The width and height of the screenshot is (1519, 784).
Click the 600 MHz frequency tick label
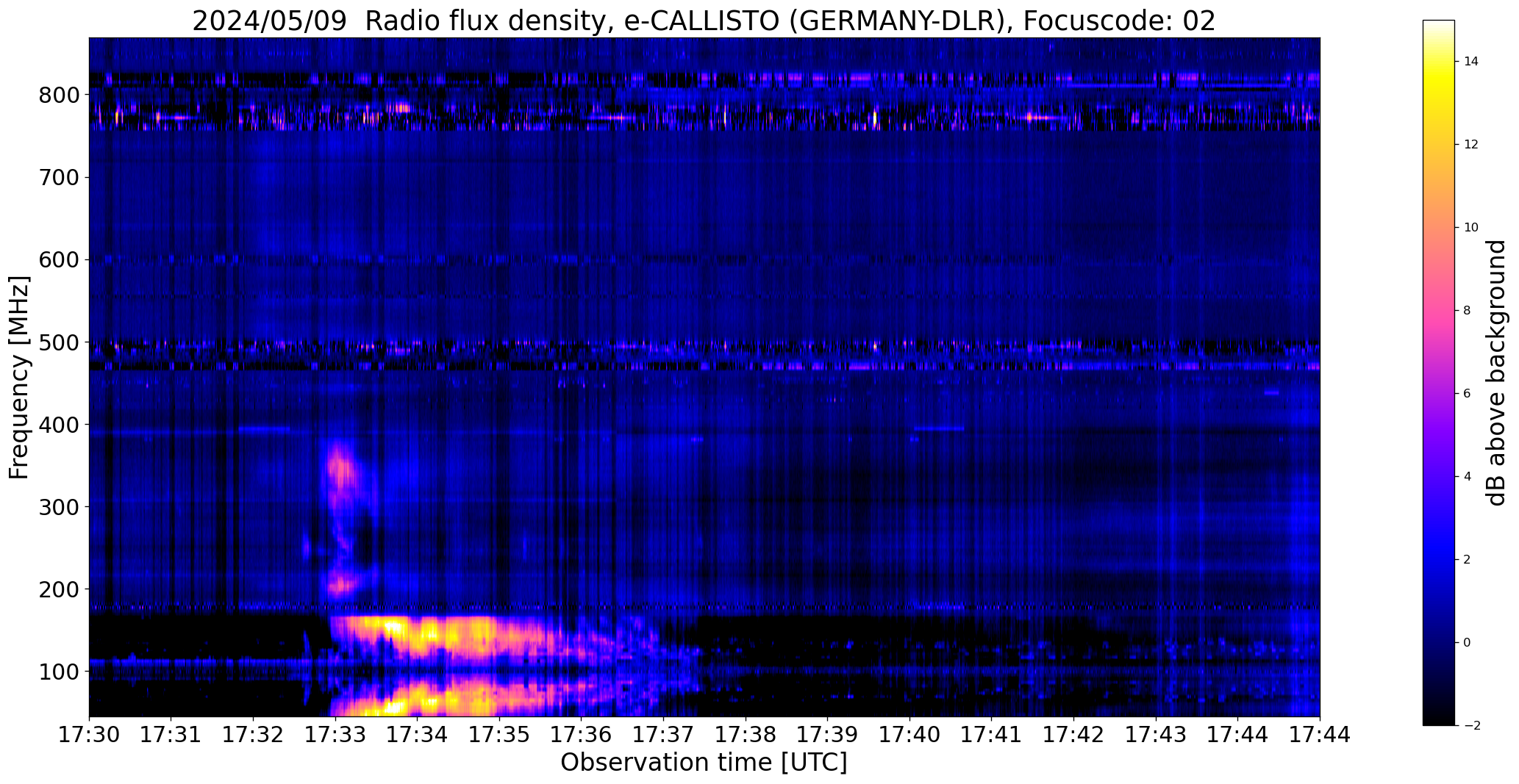point(58,261)
